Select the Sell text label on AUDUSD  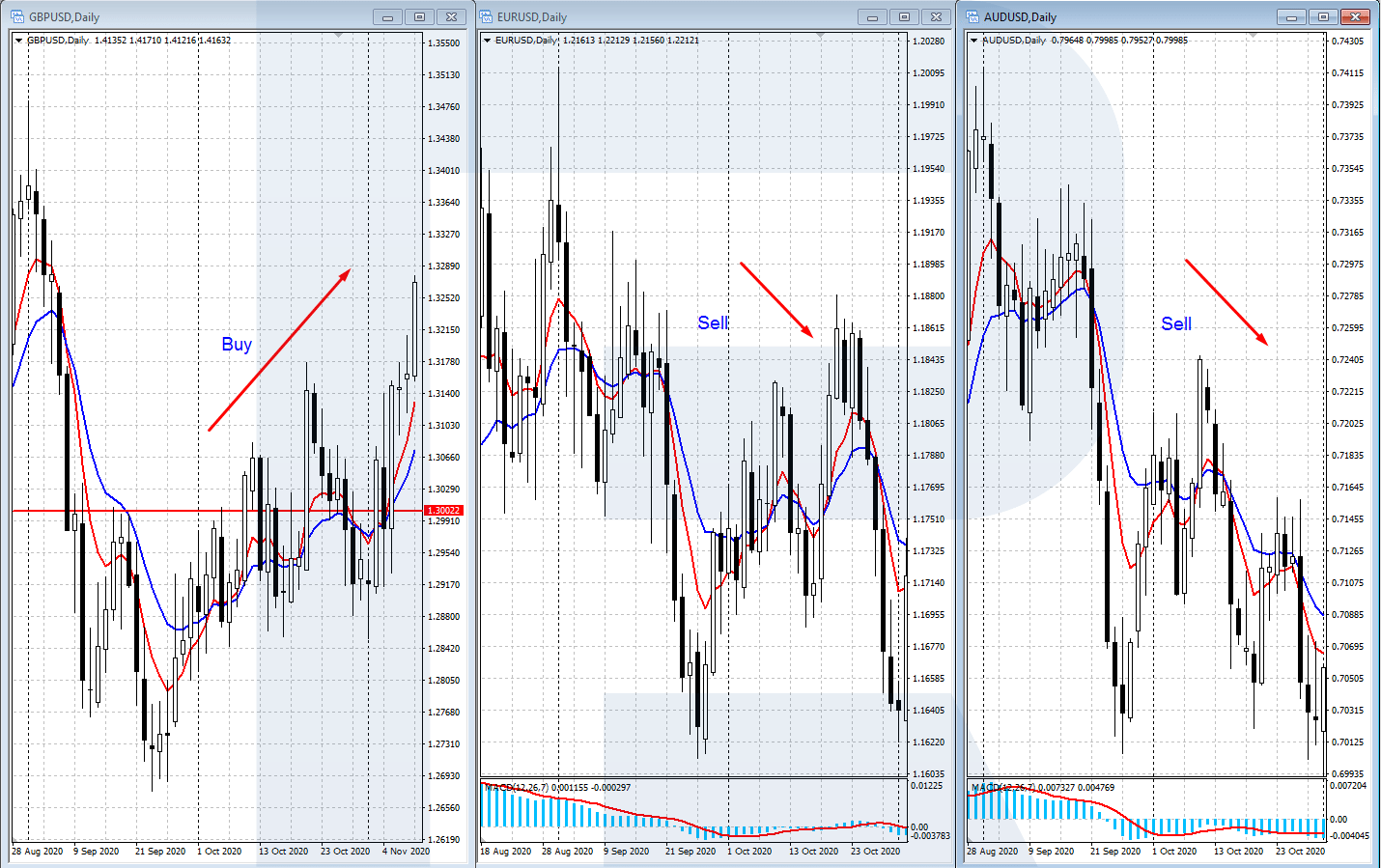[x=1176, y=323]
